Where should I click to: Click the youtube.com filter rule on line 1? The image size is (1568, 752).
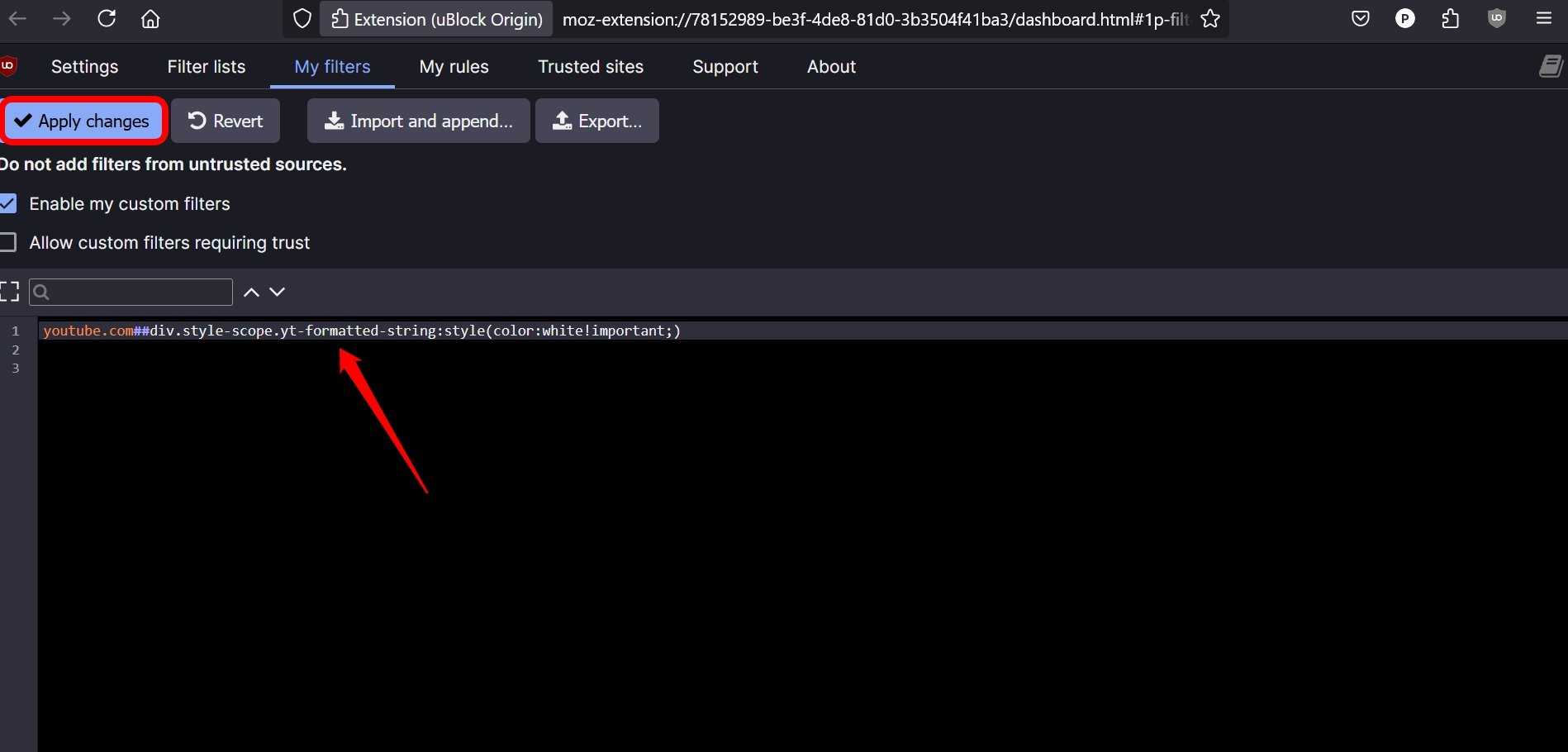click(362, 331)
